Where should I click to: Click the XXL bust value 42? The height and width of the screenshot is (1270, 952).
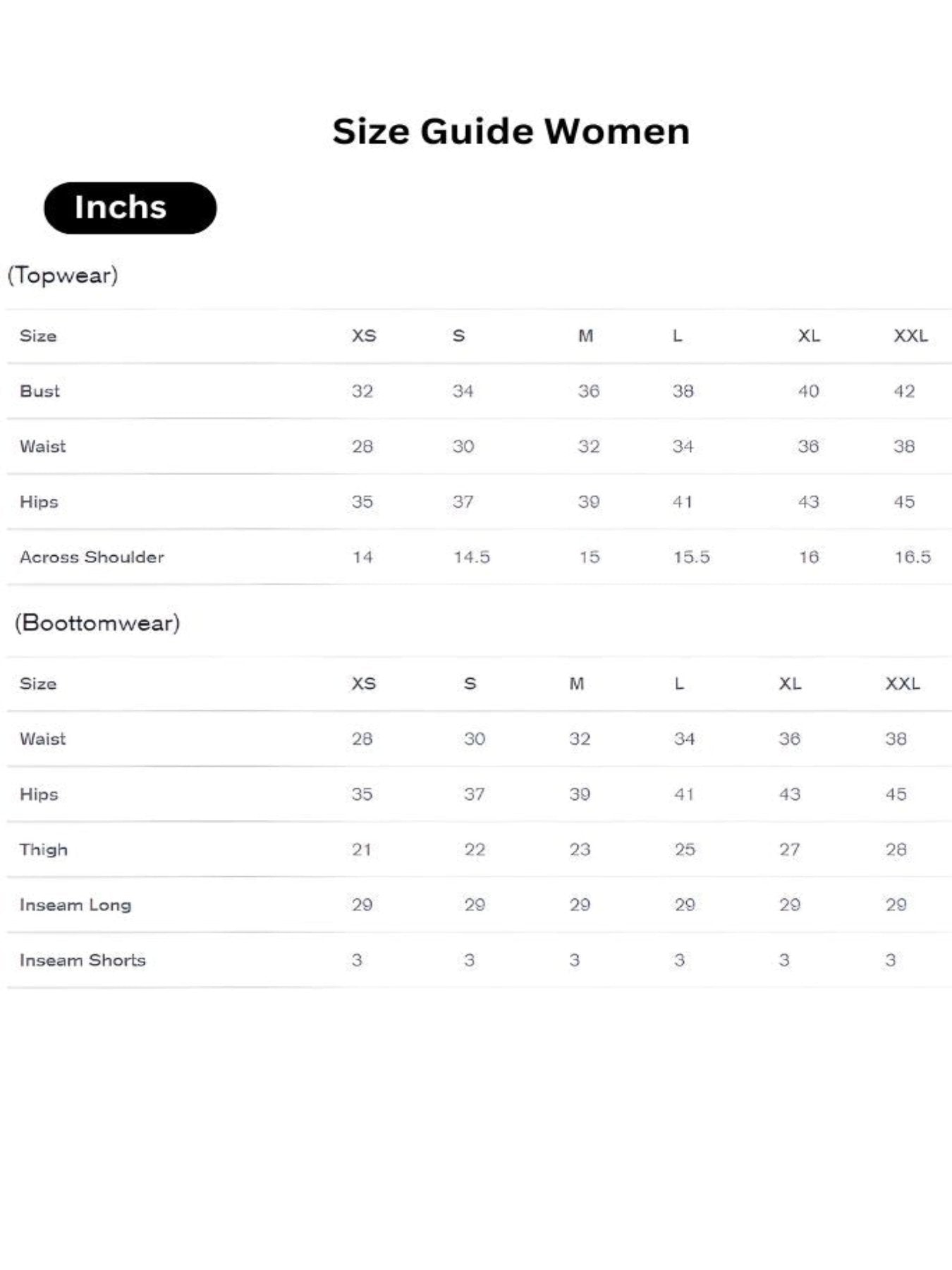904,391
